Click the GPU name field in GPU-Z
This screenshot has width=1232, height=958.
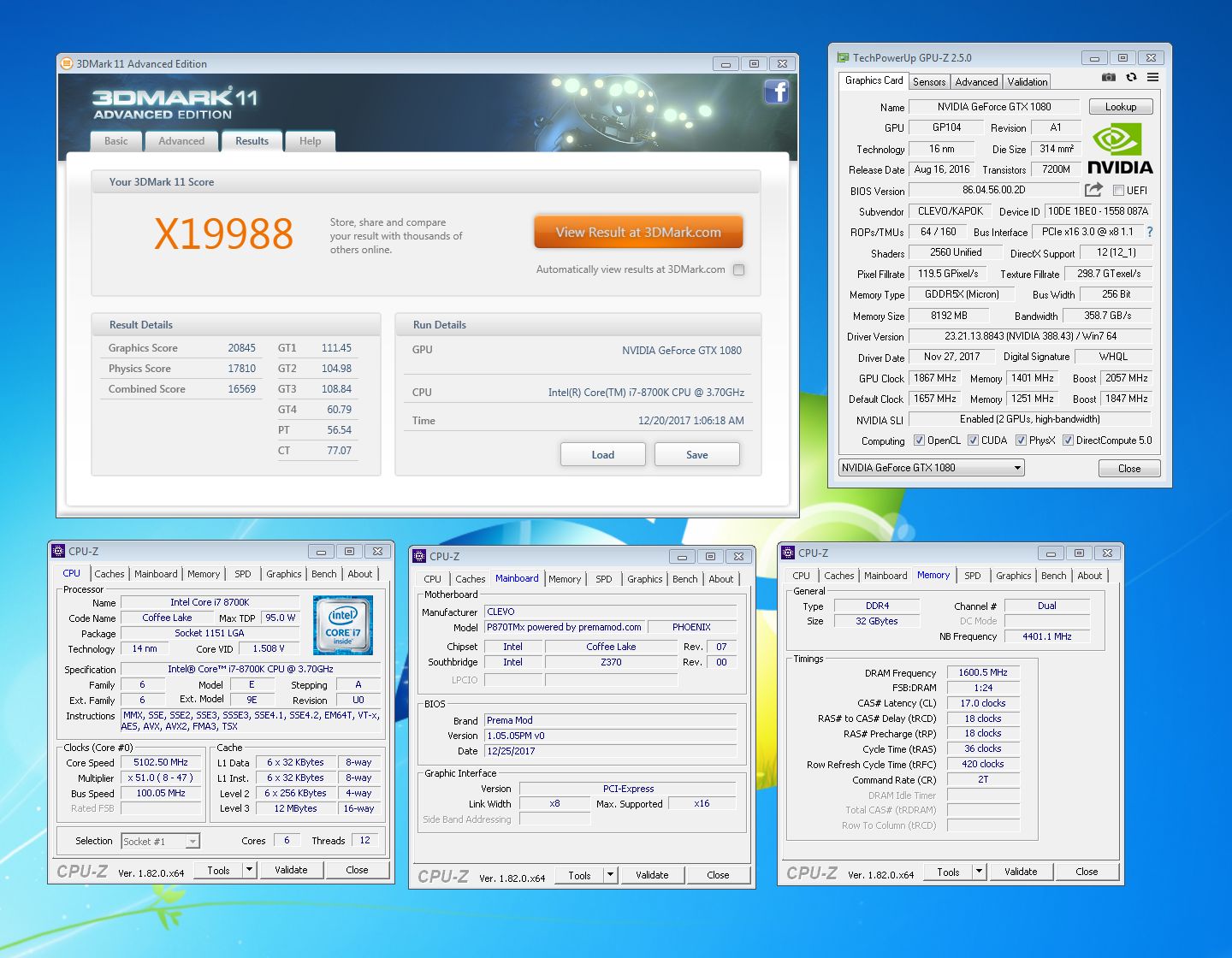coord(994,107)
